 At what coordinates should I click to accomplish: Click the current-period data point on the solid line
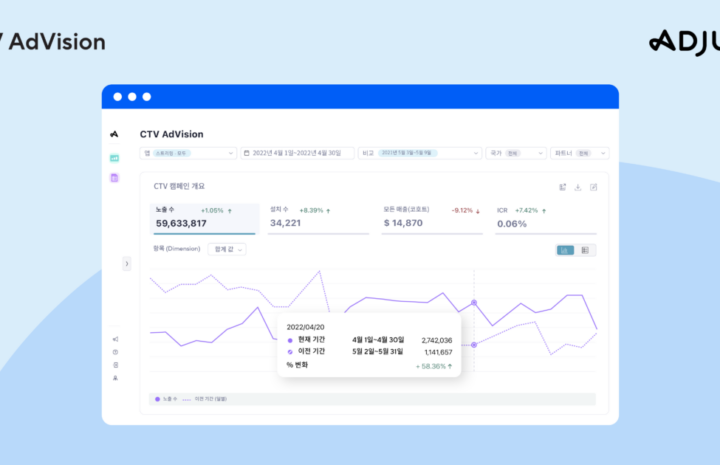pos(474,303)
